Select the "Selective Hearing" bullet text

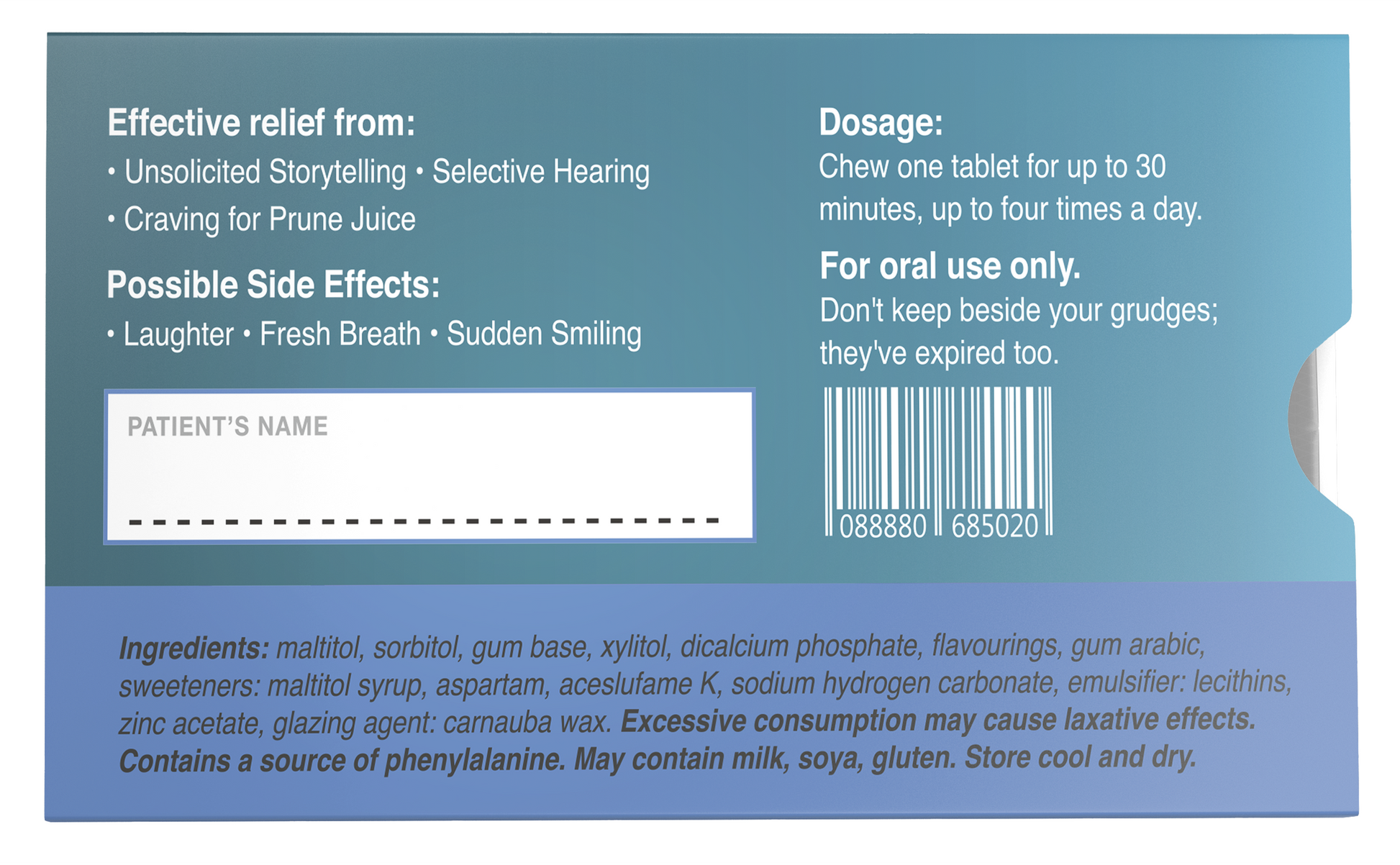[540, 173]
